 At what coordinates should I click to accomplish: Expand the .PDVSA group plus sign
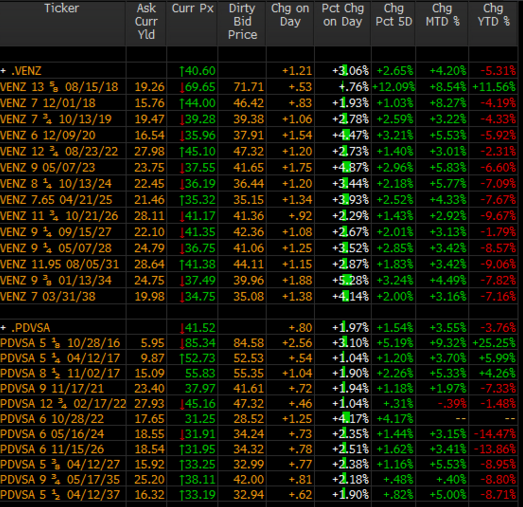3,328
